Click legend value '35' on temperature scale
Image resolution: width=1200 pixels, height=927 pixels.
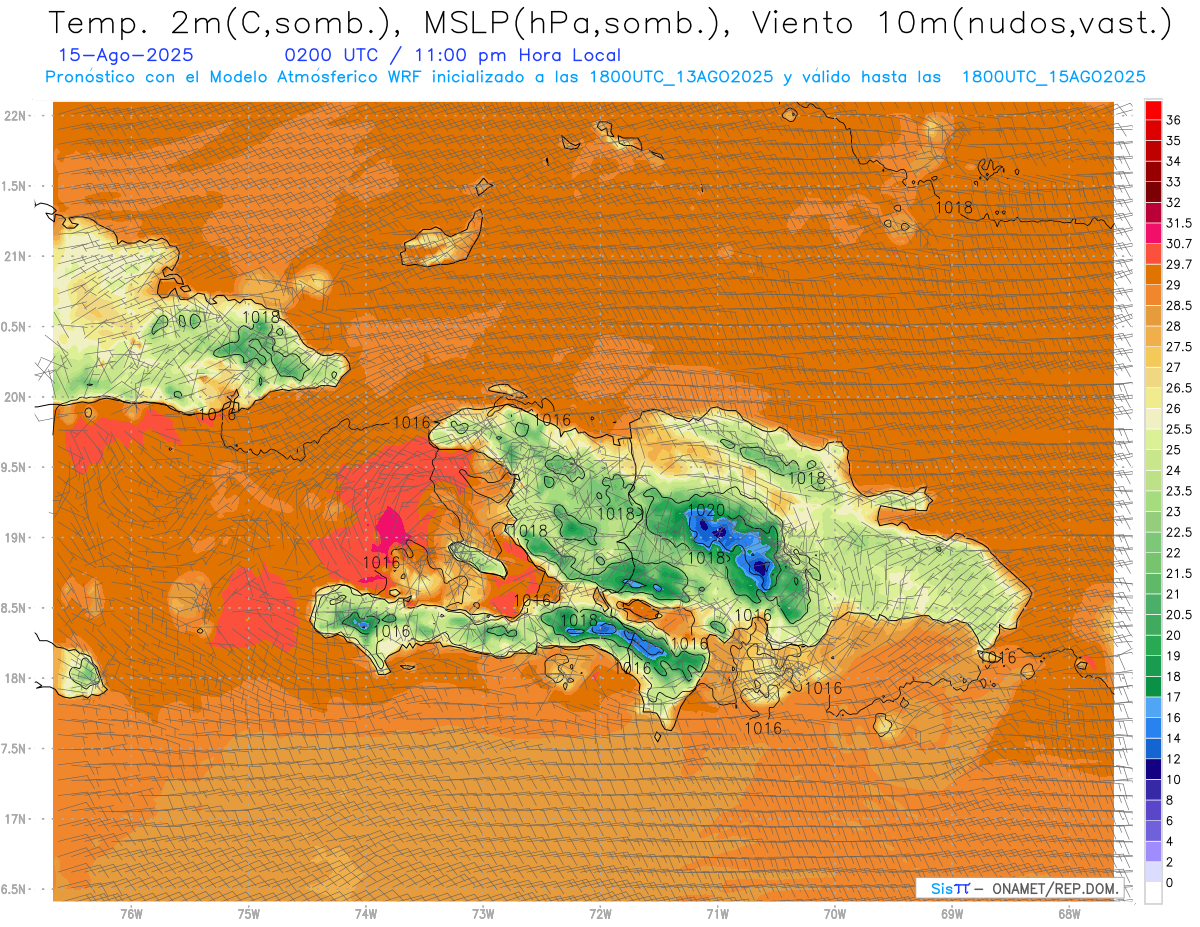[x=1174, y=141]
